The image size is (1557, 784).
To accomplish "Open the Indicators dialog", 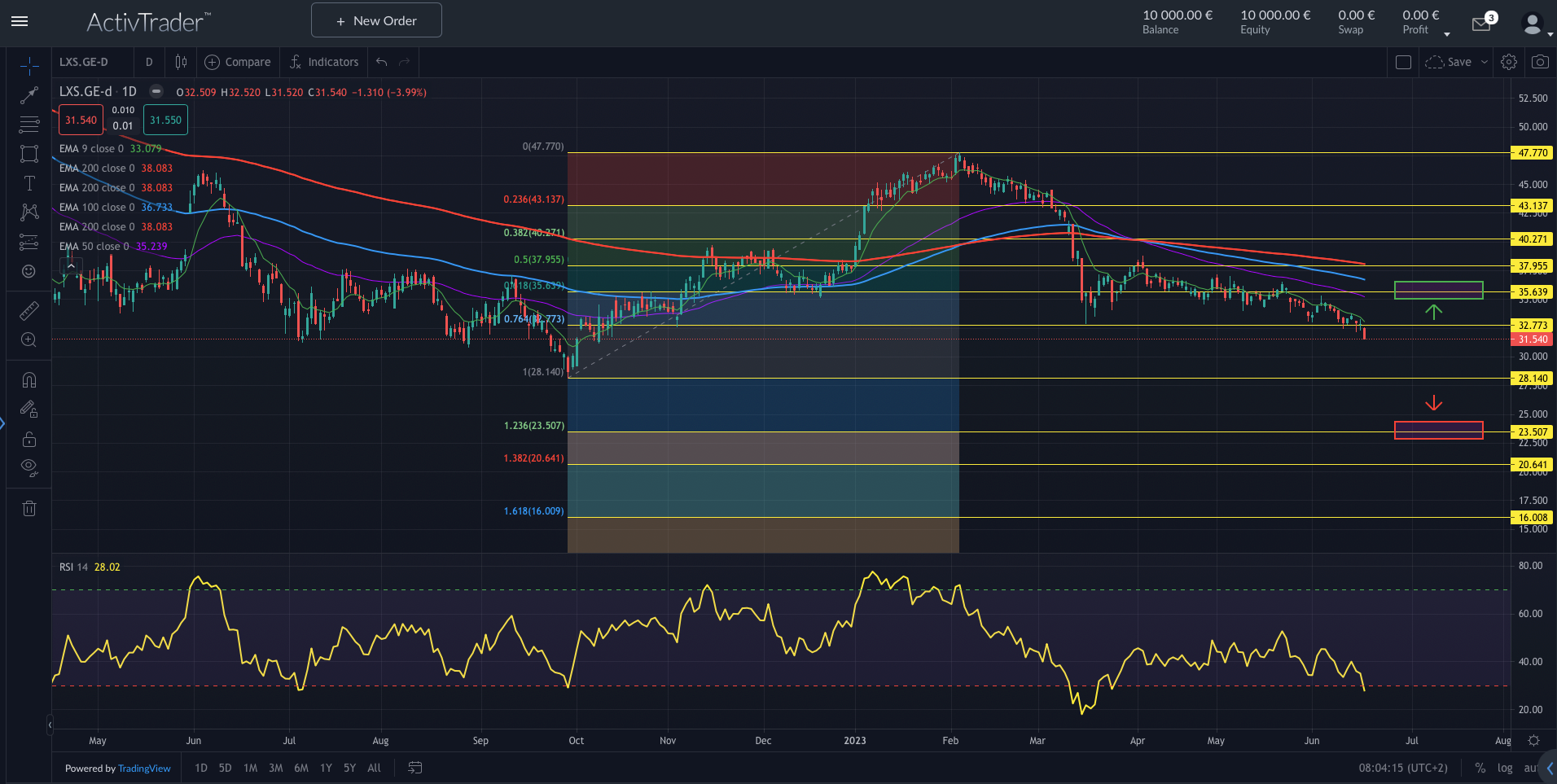I will 324,62.
